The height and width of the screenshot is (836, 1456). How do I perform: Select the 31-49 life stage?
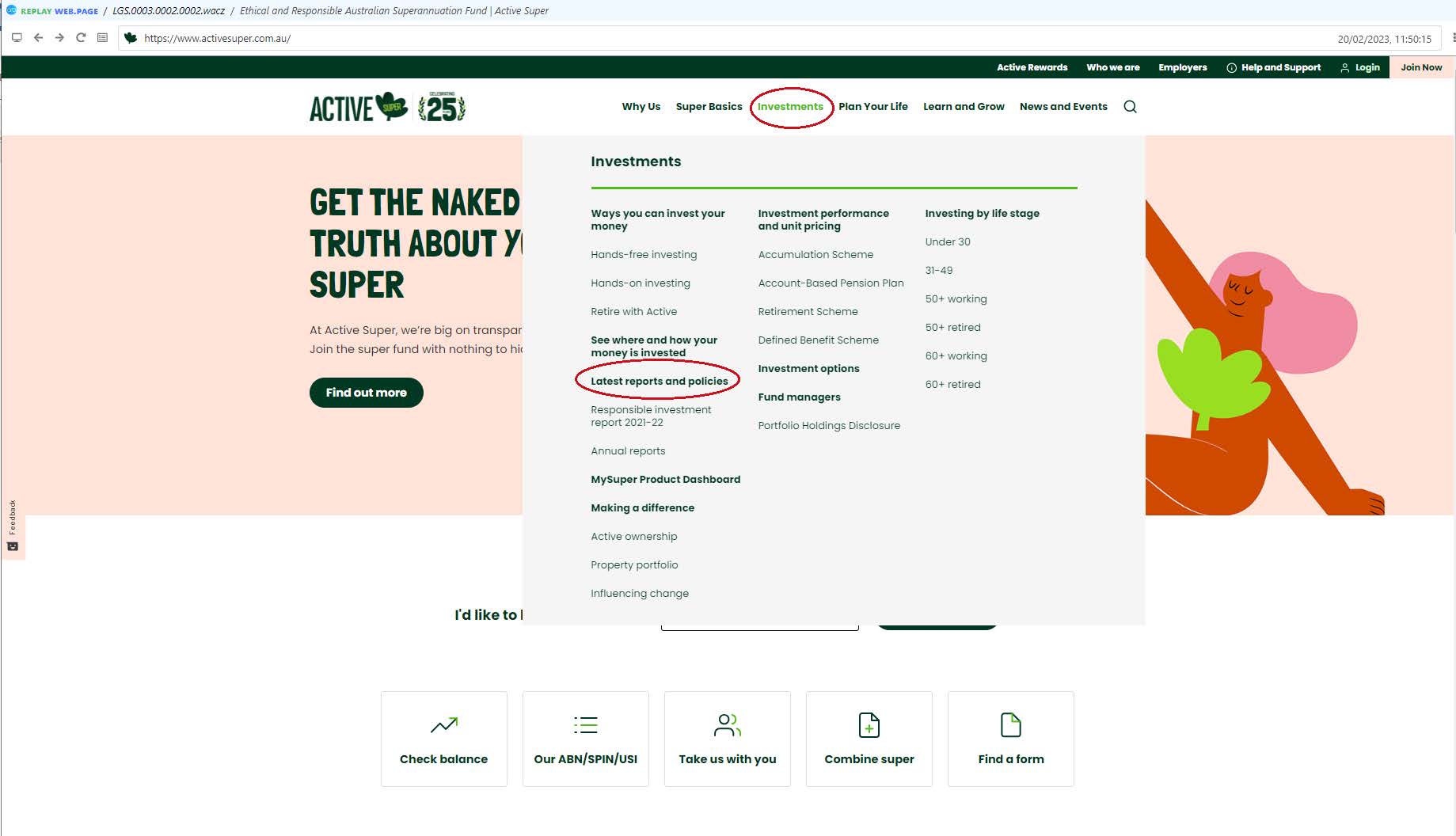(x=939, y=271)
